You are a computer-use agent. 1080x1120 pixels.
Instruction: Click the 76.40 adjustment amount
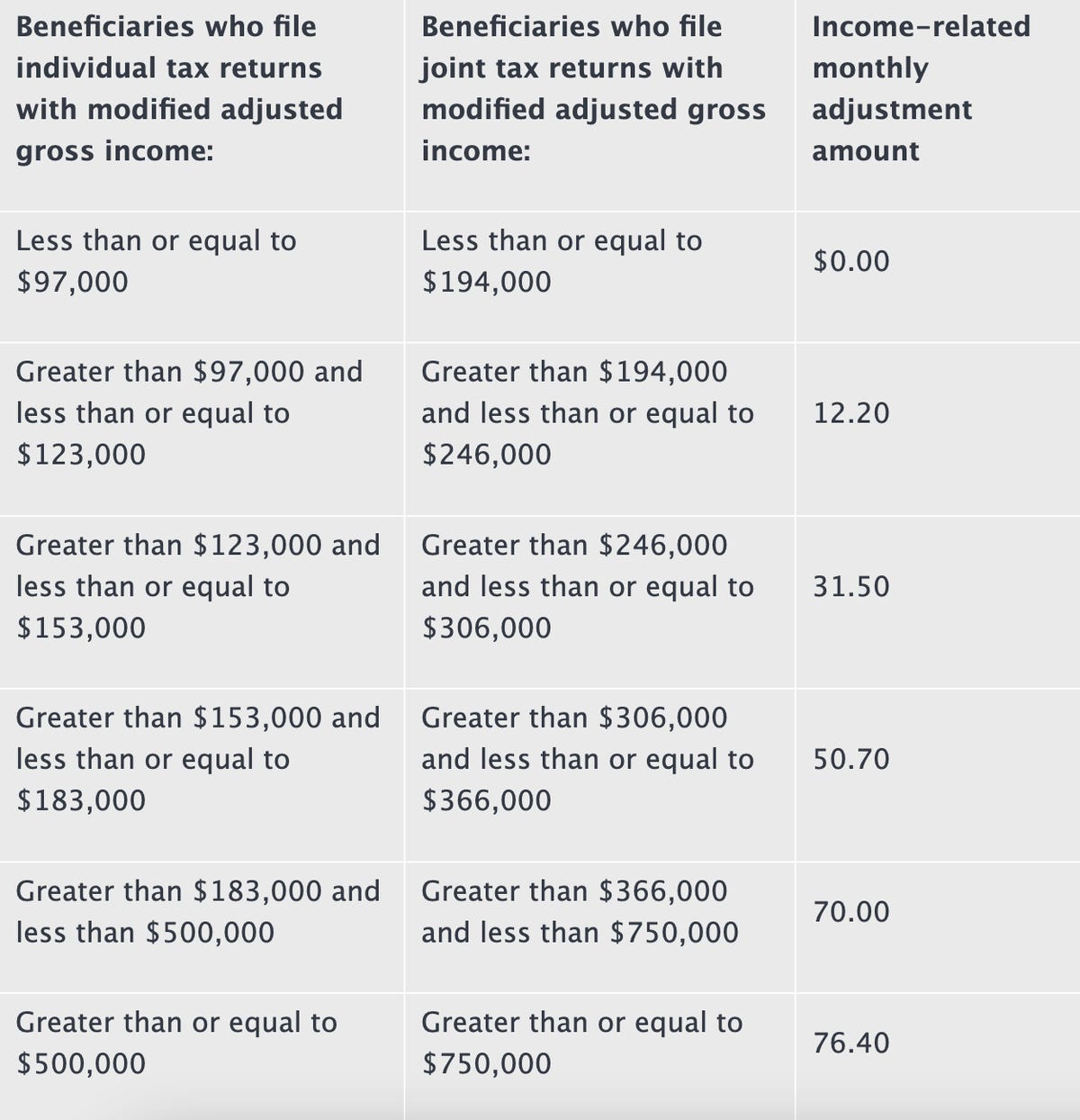tap(851, 1043)
